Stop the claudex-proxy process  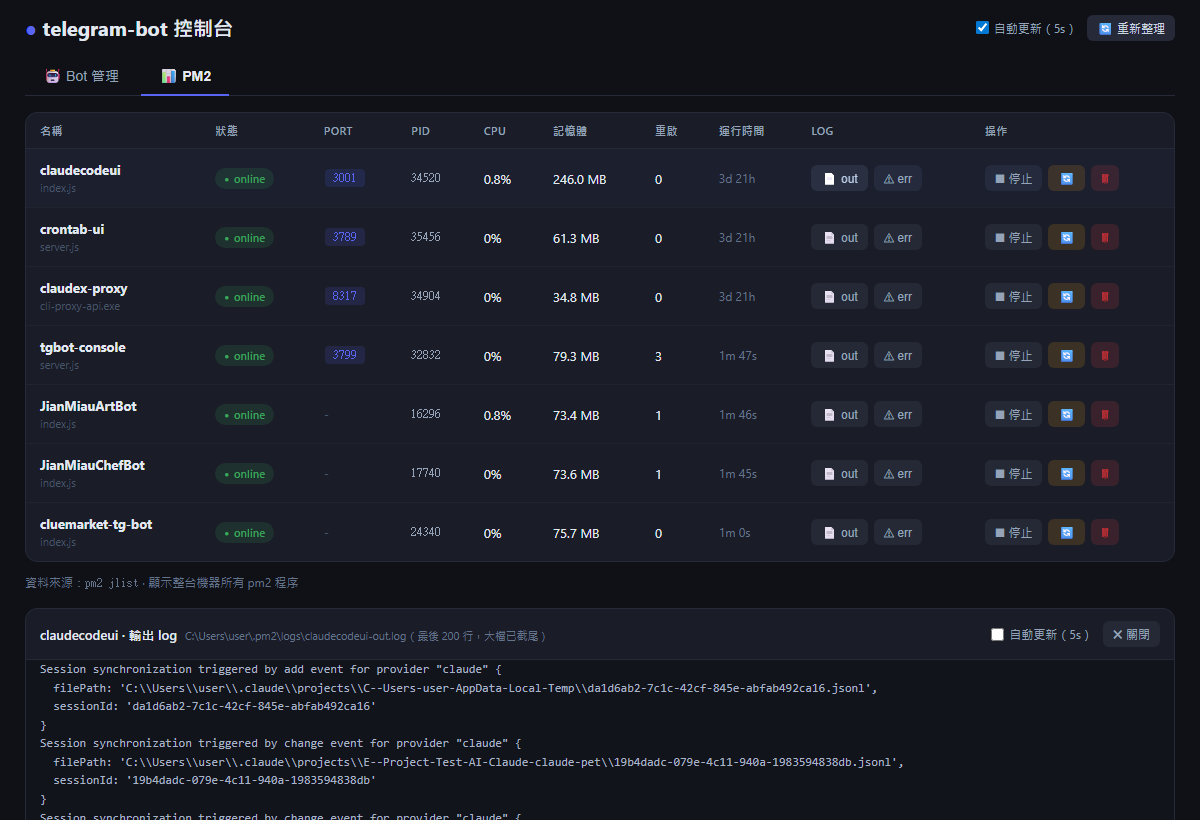click(1013, 297)
